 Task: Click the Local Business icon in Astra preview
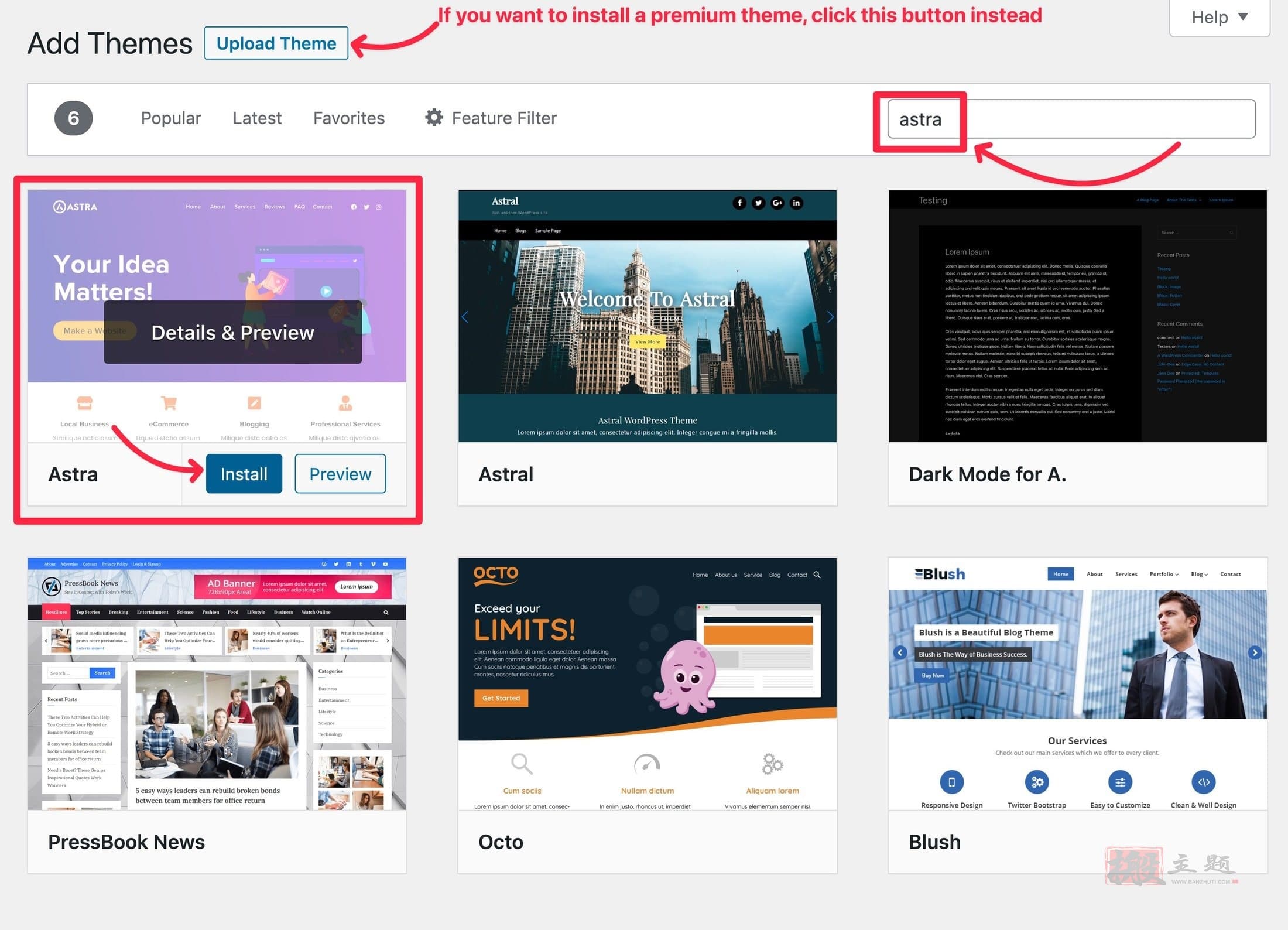(85, 403)
